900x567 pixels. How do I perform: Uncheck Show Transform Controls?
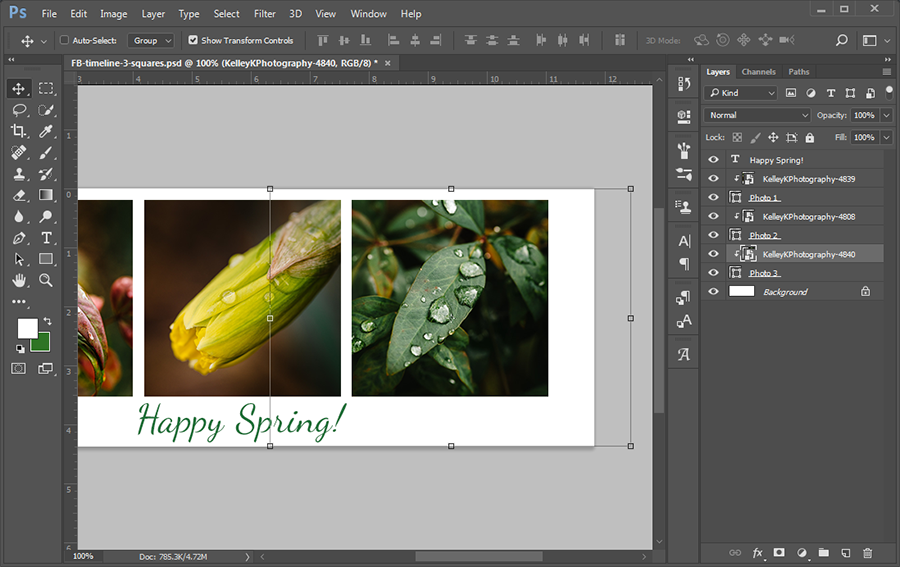point(193,40)
